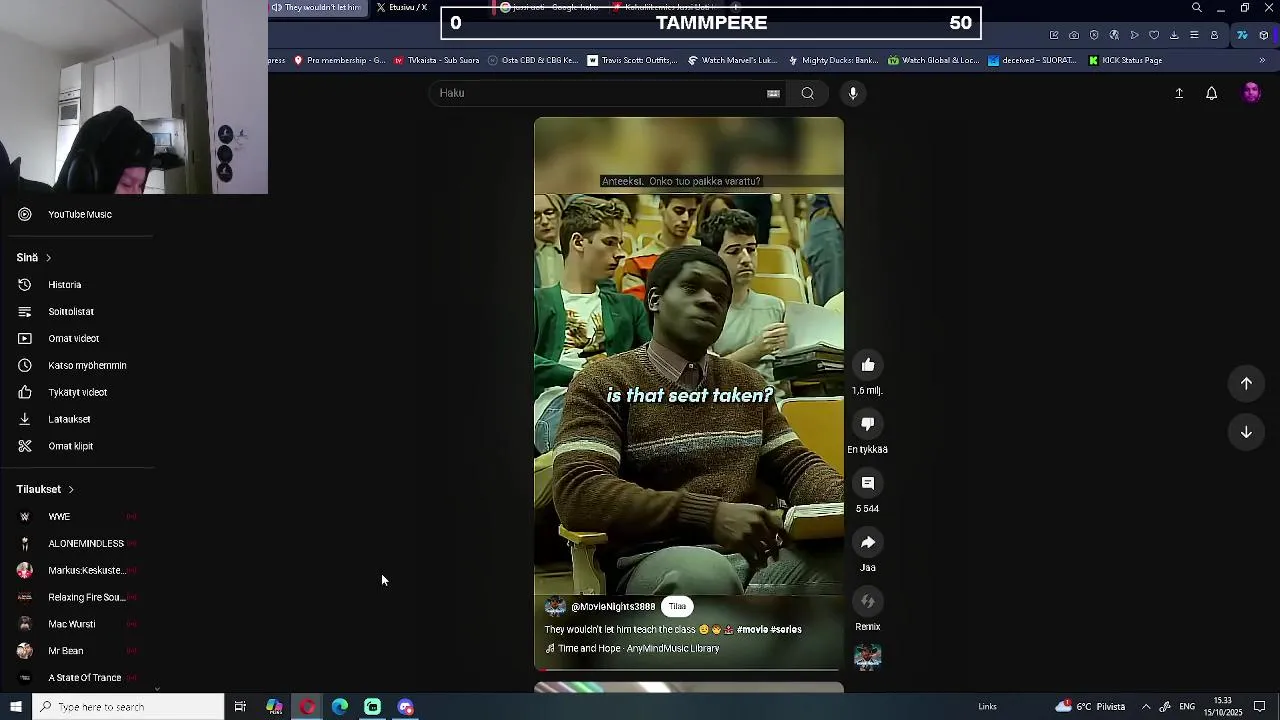Start voice search with microphone icon
Image resolution: width=1280 pixels, height=720 pixels.
pos(853,93)
